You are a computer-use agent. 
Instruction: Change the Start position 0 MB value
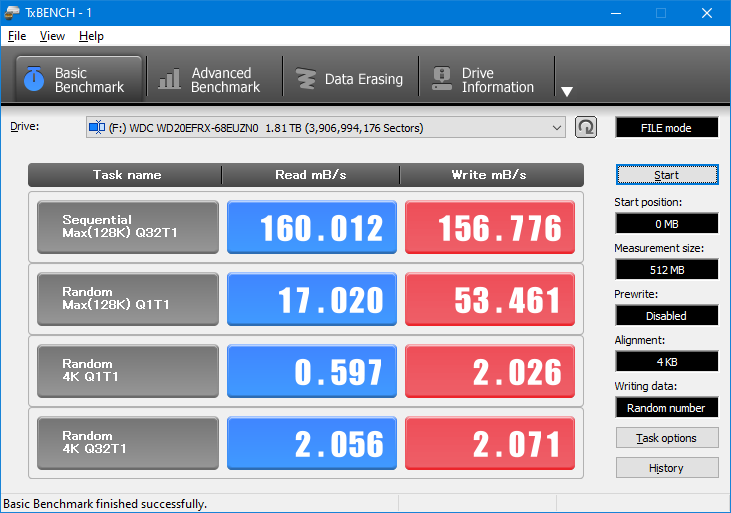667,224
